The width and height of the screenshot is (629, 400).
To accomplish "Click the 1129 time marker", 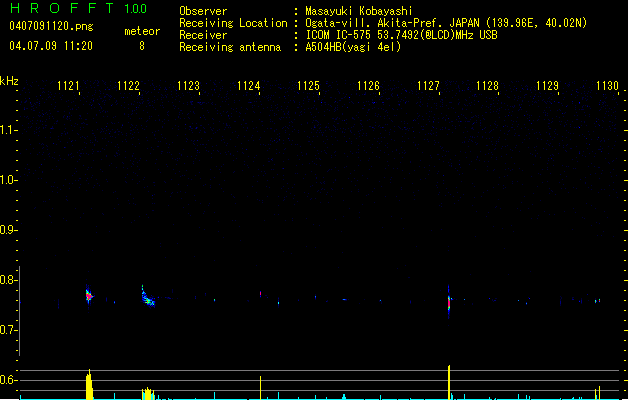I will pos(548,86).
